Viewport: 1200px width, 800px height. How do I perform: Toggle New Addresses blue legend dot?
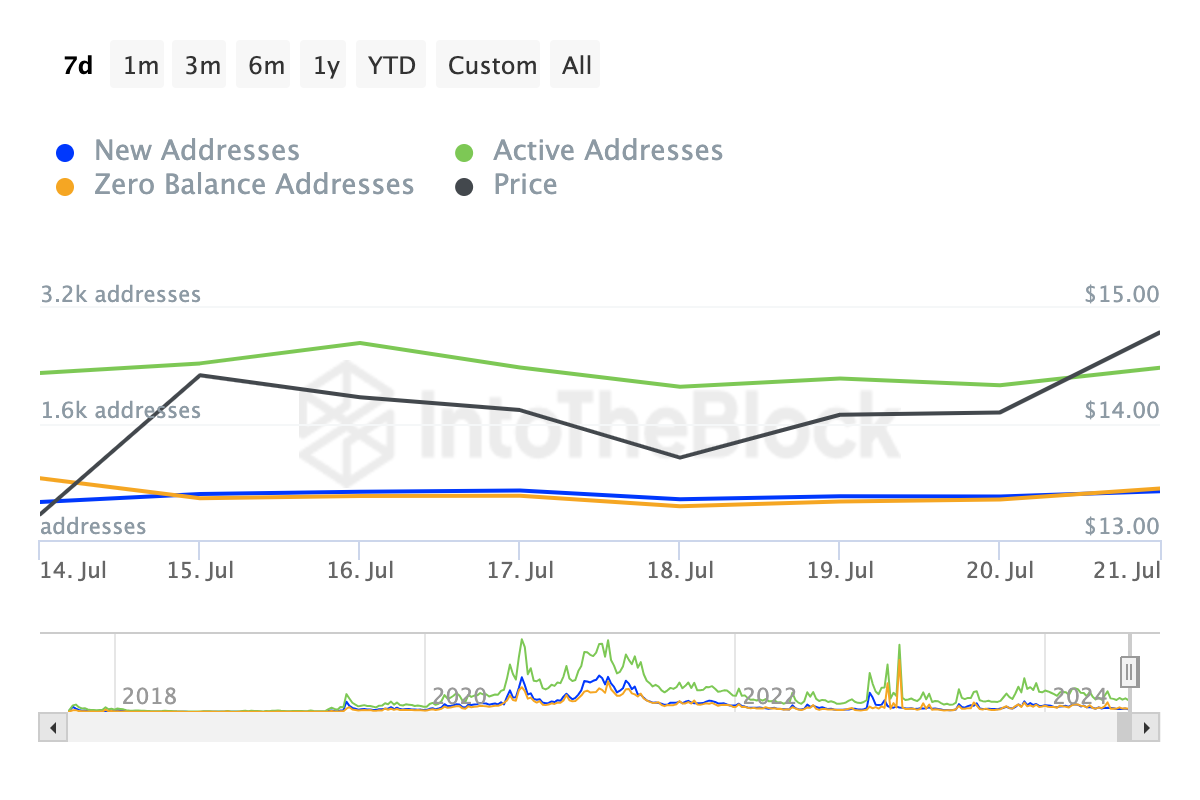pos(64,153)
